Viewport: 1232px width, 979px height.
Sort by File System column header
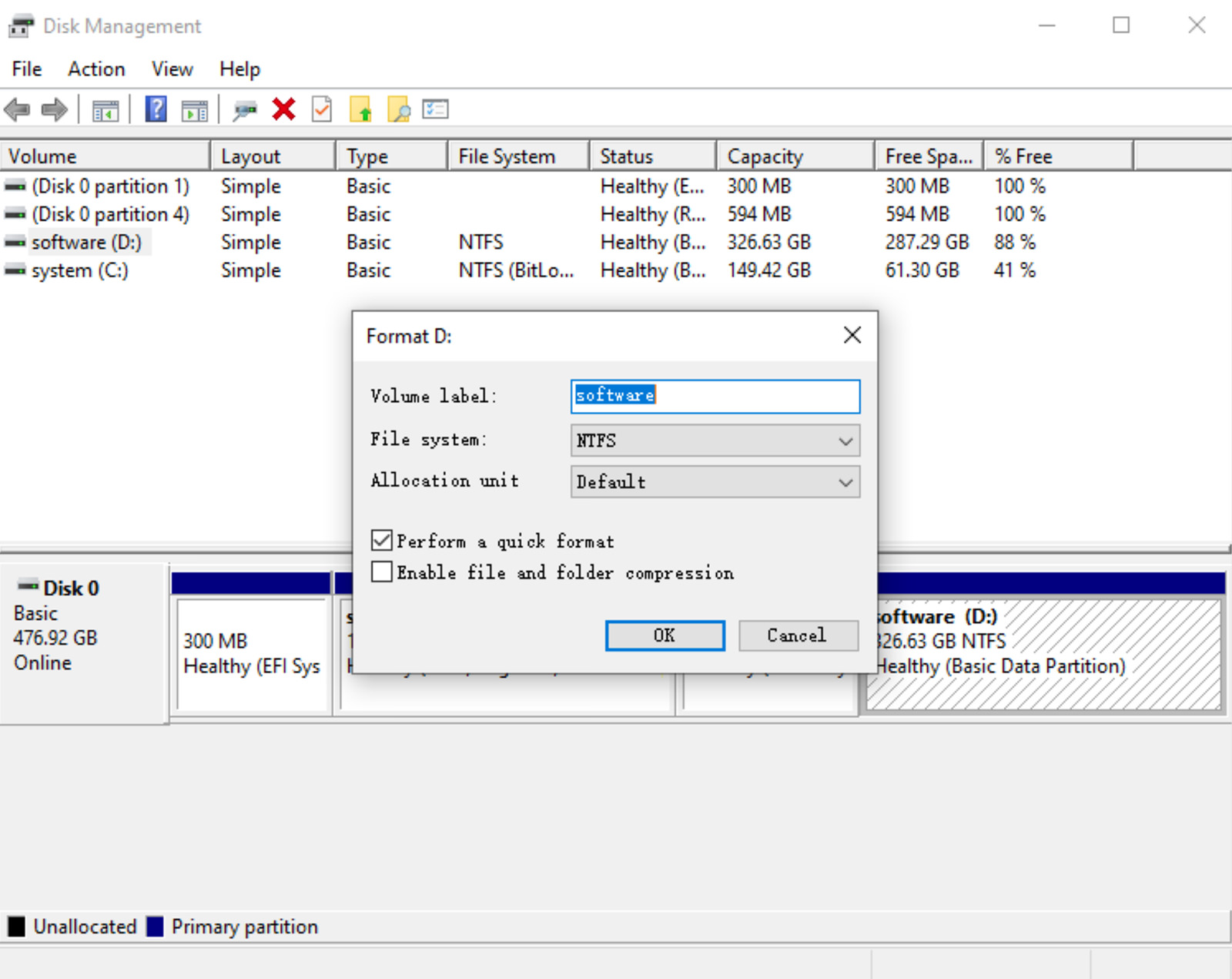click(519, 156)
